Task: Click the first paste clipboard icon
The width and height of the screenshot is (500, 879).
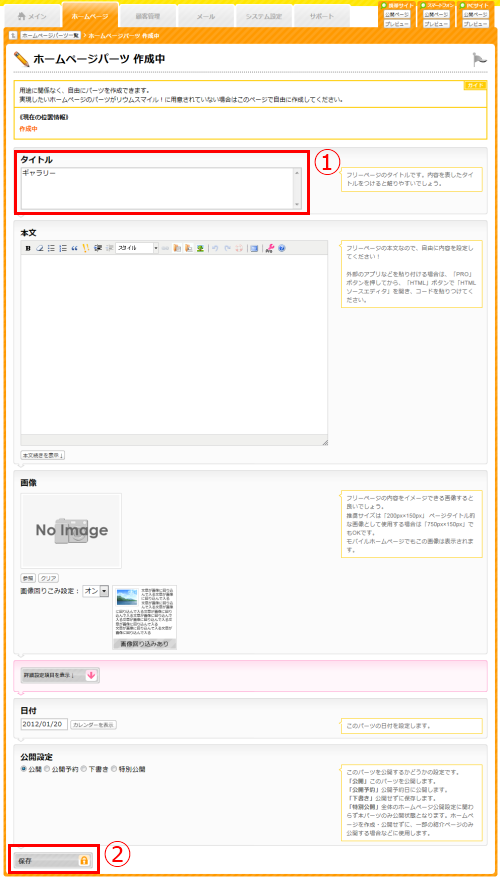Action: (x=177, y=248)
